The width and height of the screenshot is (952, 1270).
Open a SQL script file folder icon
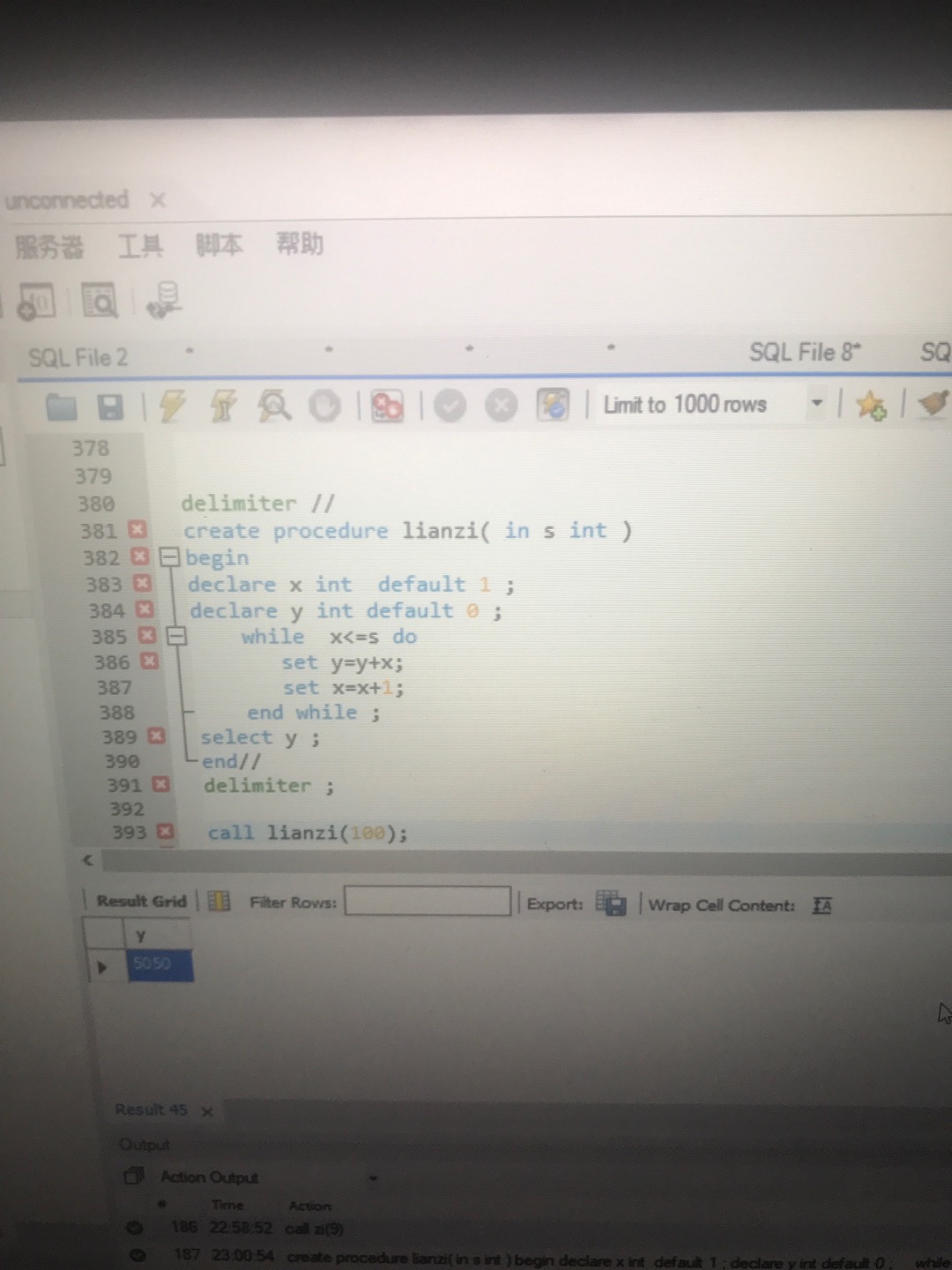(x=62, y=407)
